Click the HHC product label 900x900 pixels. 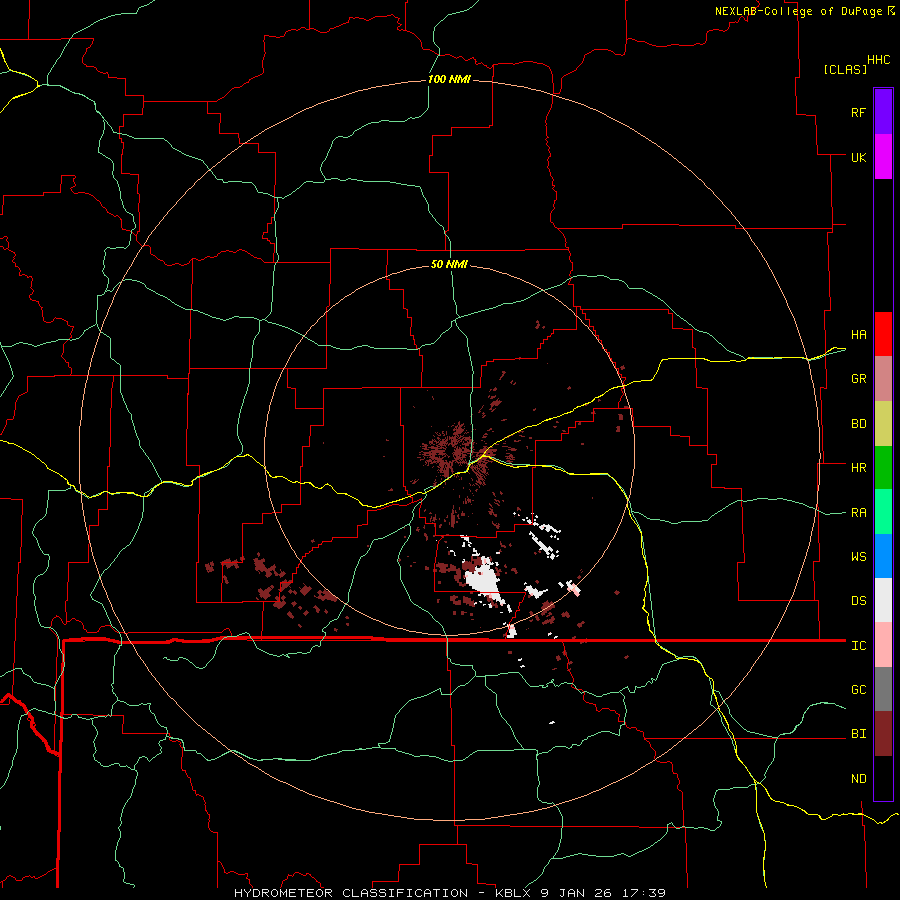pos(879,60)
